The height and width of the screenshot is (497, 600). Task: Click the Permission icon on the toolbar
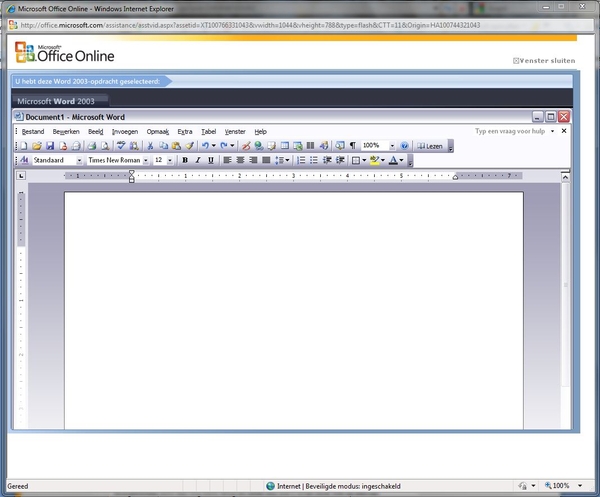coord(63,146)
